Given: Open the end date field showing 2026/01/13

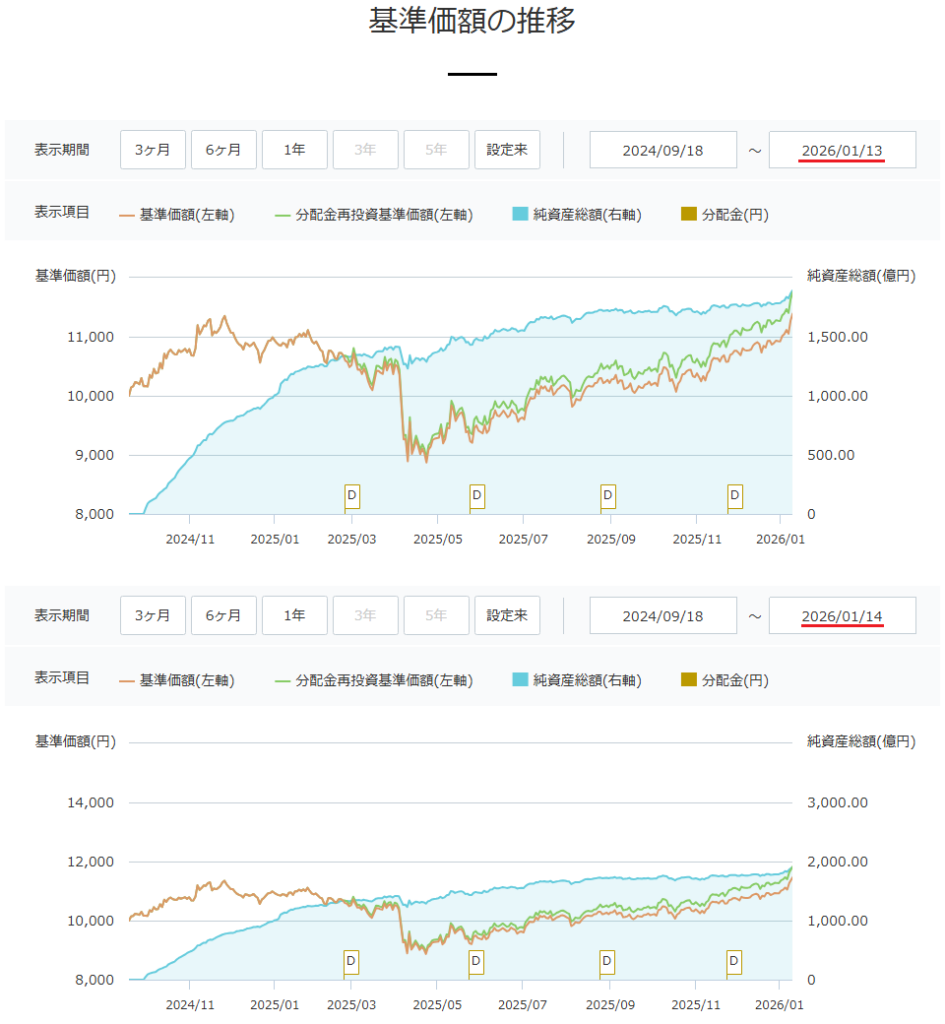Looking at the screenshot, I should point(842,150).
